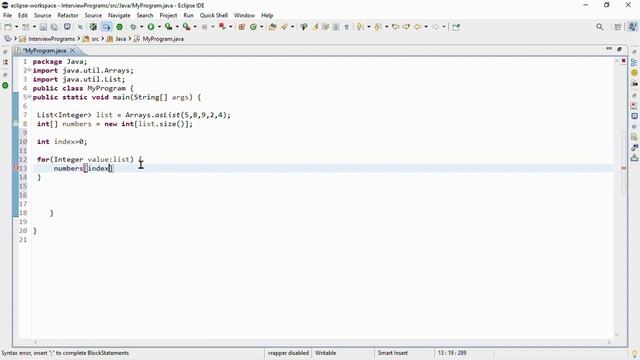Click the Forward navigation arrow icon

[435, 27]
